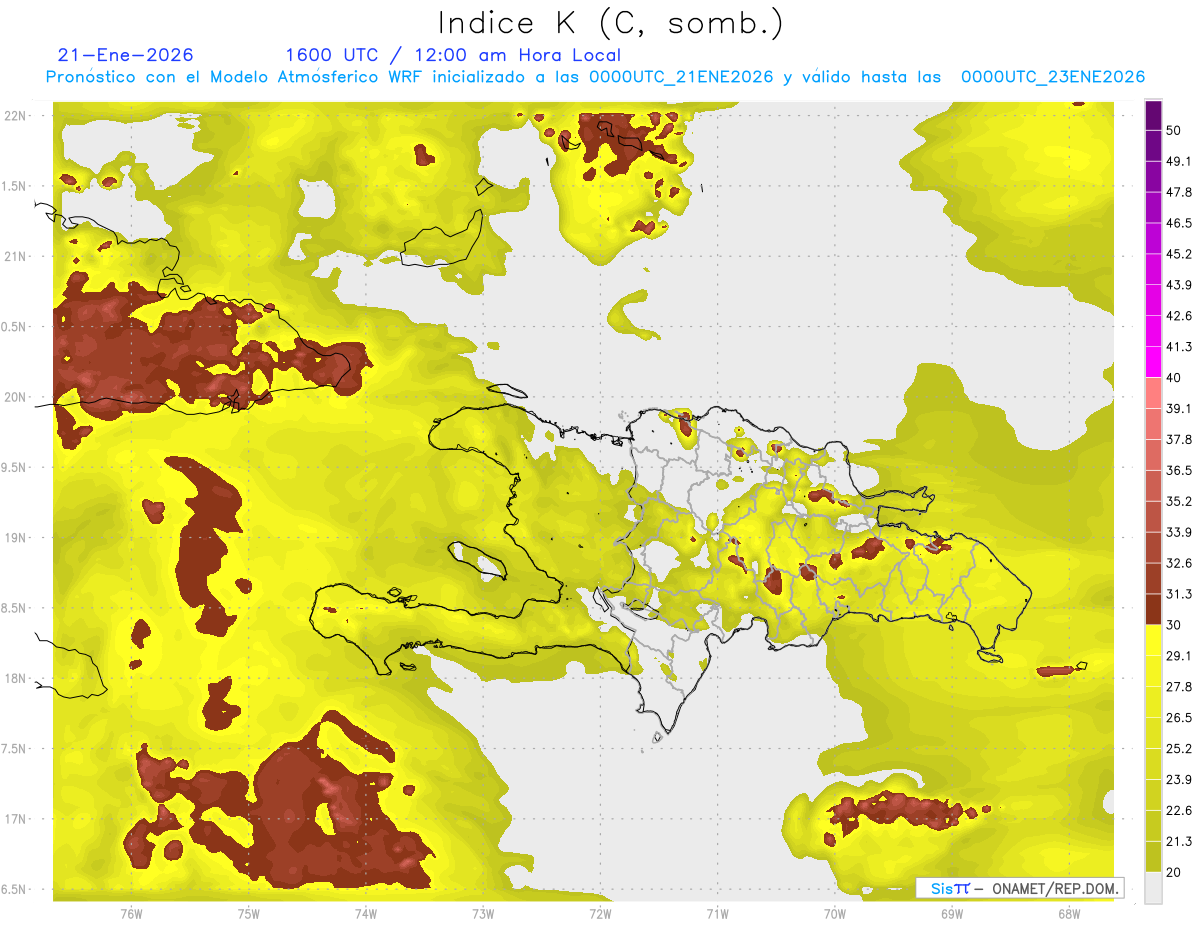The height and width of the screenshot is (927, 1200).
Task: Click the colorbar value "21.3"
Action: click(x=1180, y=842)
